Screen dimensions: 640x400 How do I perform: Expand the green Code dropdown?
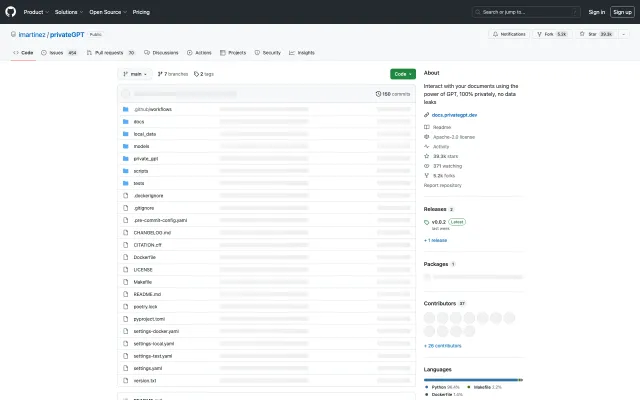coord(402,73)
